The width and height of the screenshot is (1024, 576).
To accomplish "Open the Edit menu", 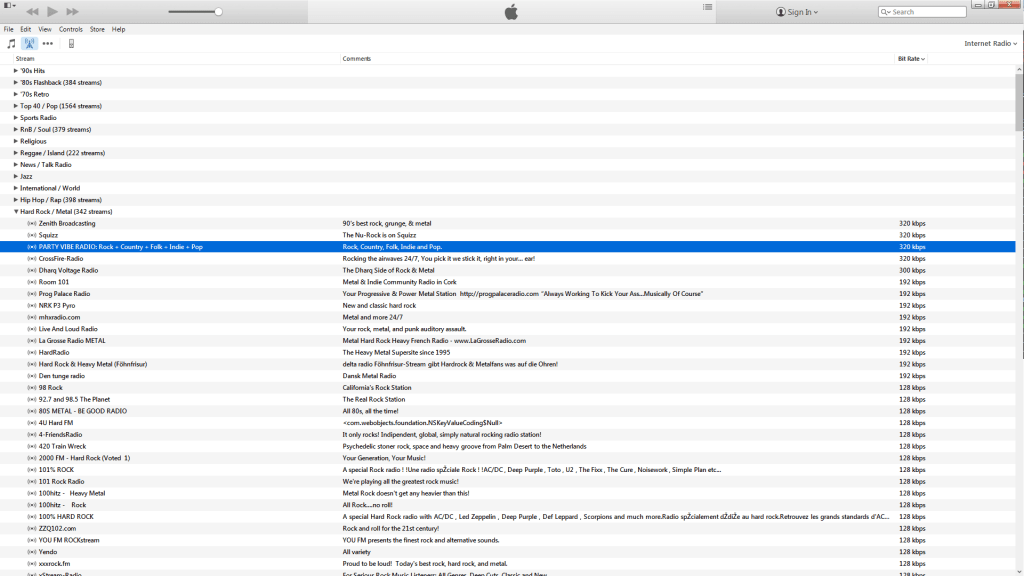I will [x=25, y=29].
